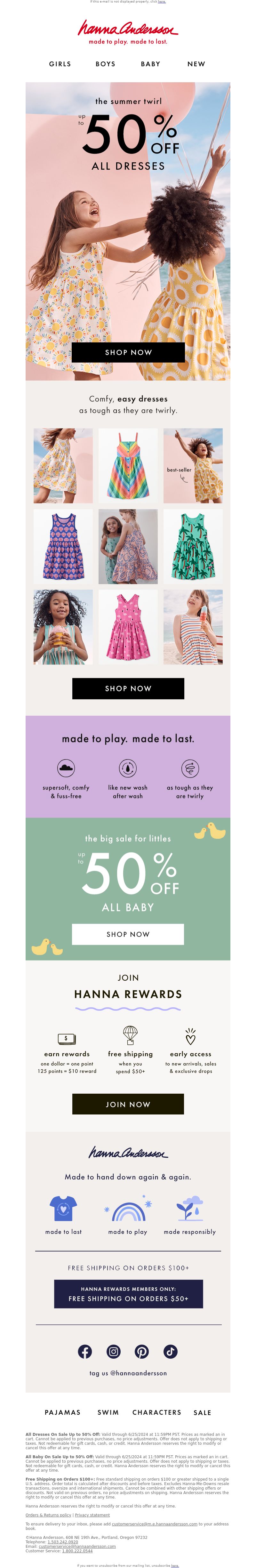This screenshot has width=256, height=1568.
Task: Open the Facebook social icon
Action: tap(85, 1351)
